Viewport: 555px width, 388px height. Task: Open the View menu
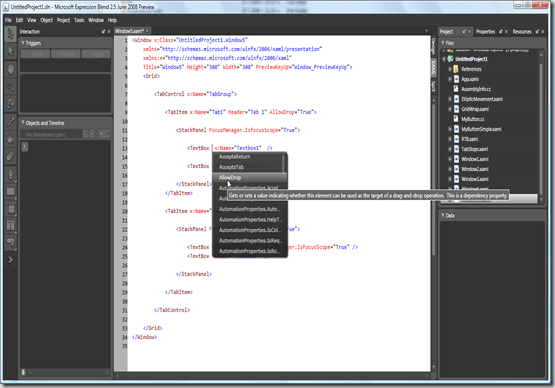pos(32,20)
